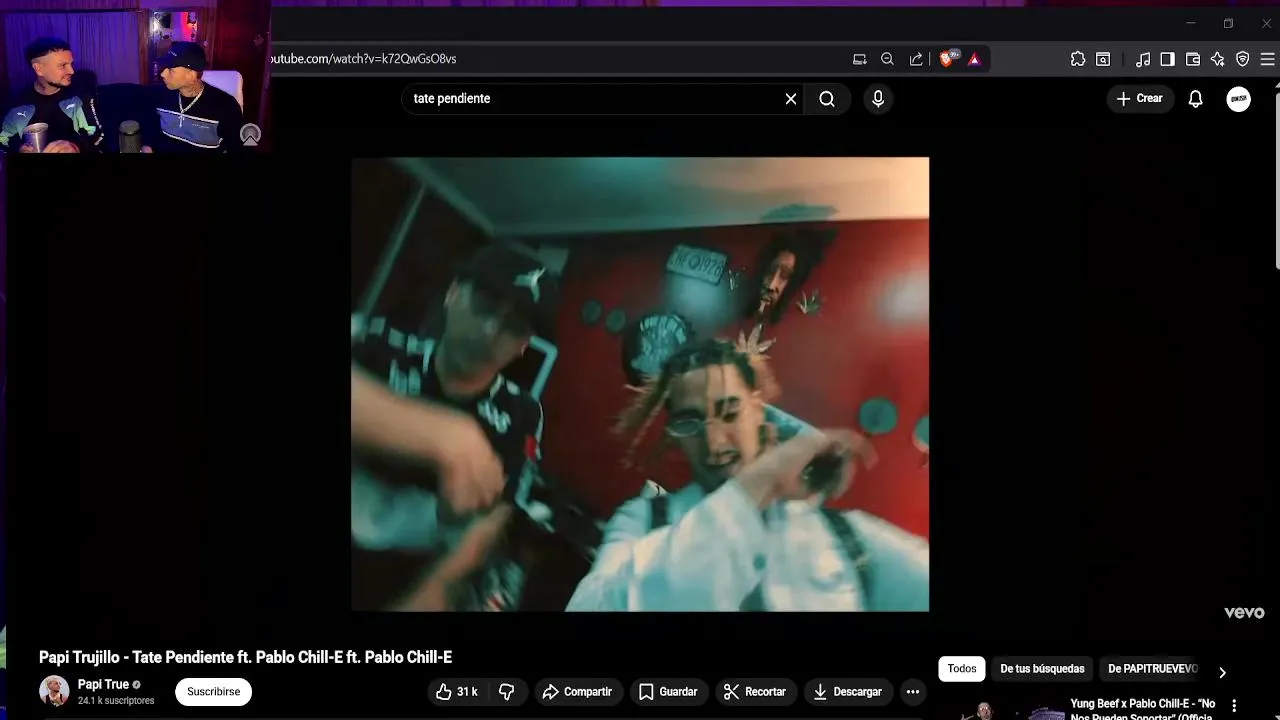Screen dimensions: 1280x720
Task: Open the Brave Wallet icon
Action: coord(1193,59)
